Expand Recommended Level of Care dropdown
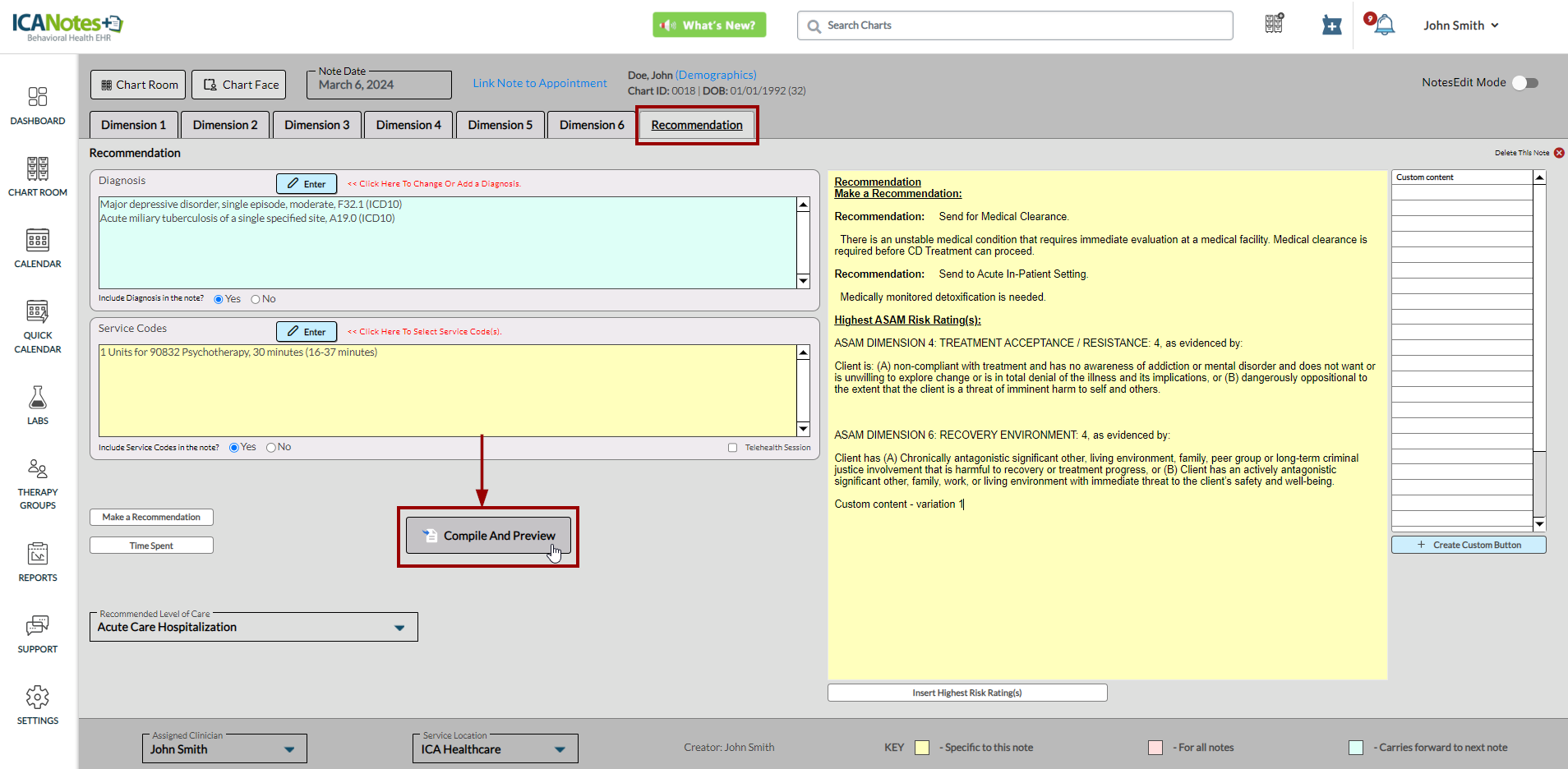The image size is (1568, 769). pyautogui.click(x=399, y=628)
